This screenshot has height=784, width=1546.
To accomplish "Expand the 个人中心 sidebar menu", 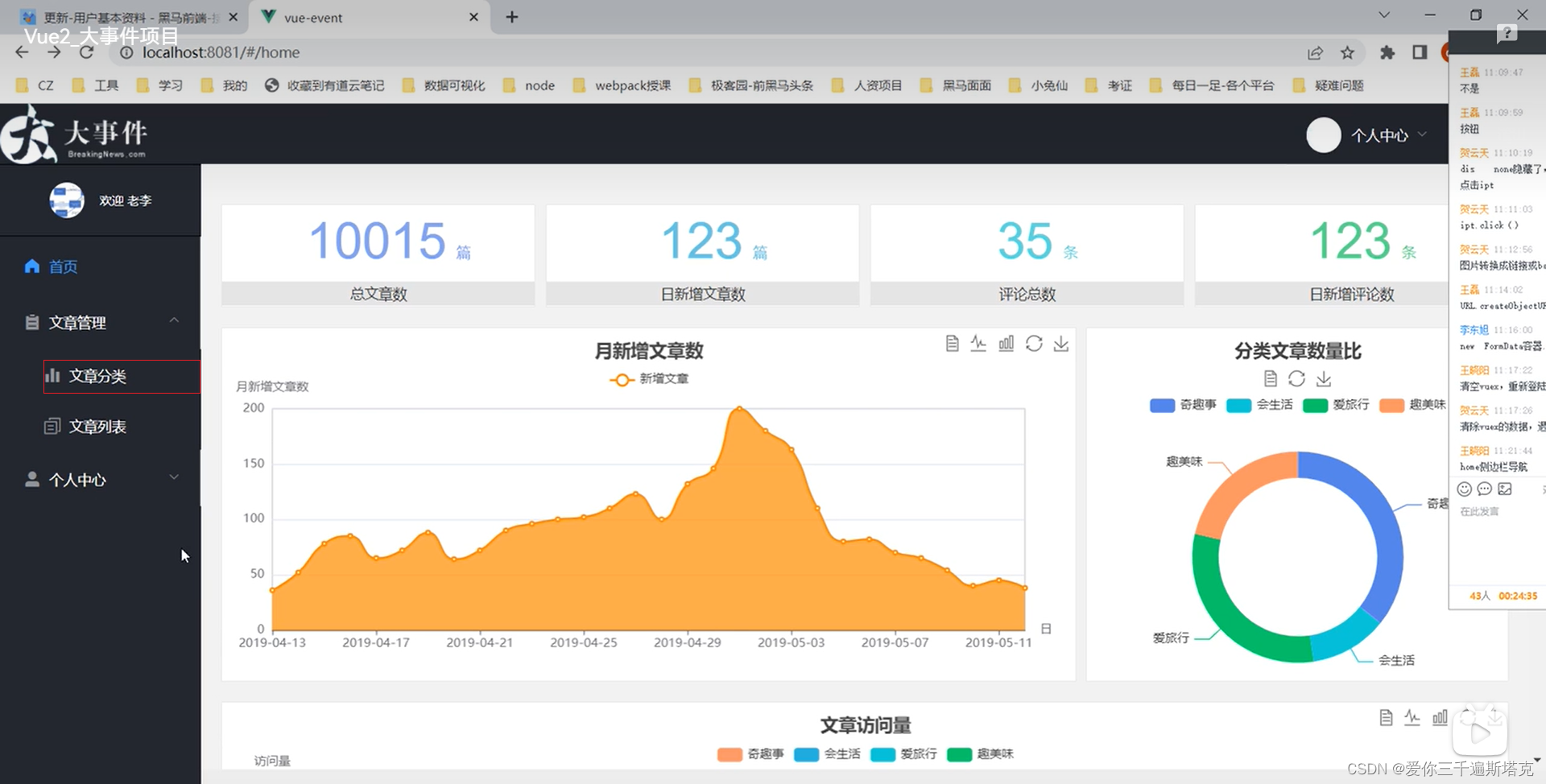I will pyautogui.click(x=100, y=479).
